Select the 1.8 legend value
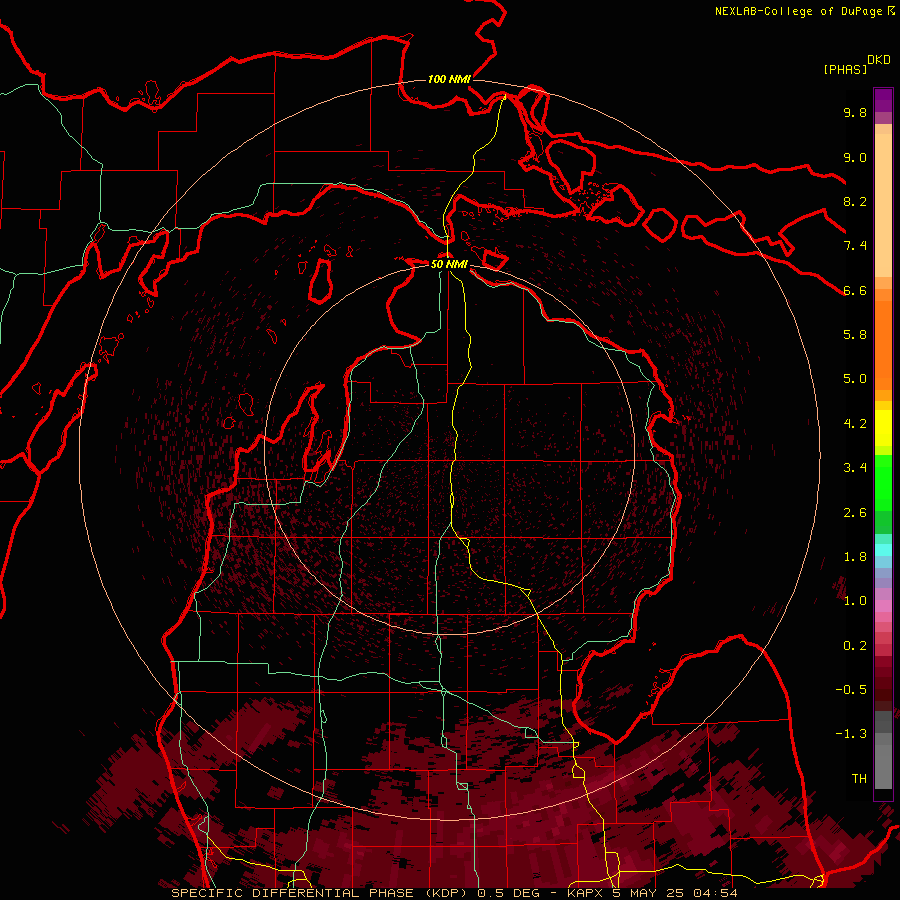The width and height of the screenshot is (900, 900). point(855,557)
